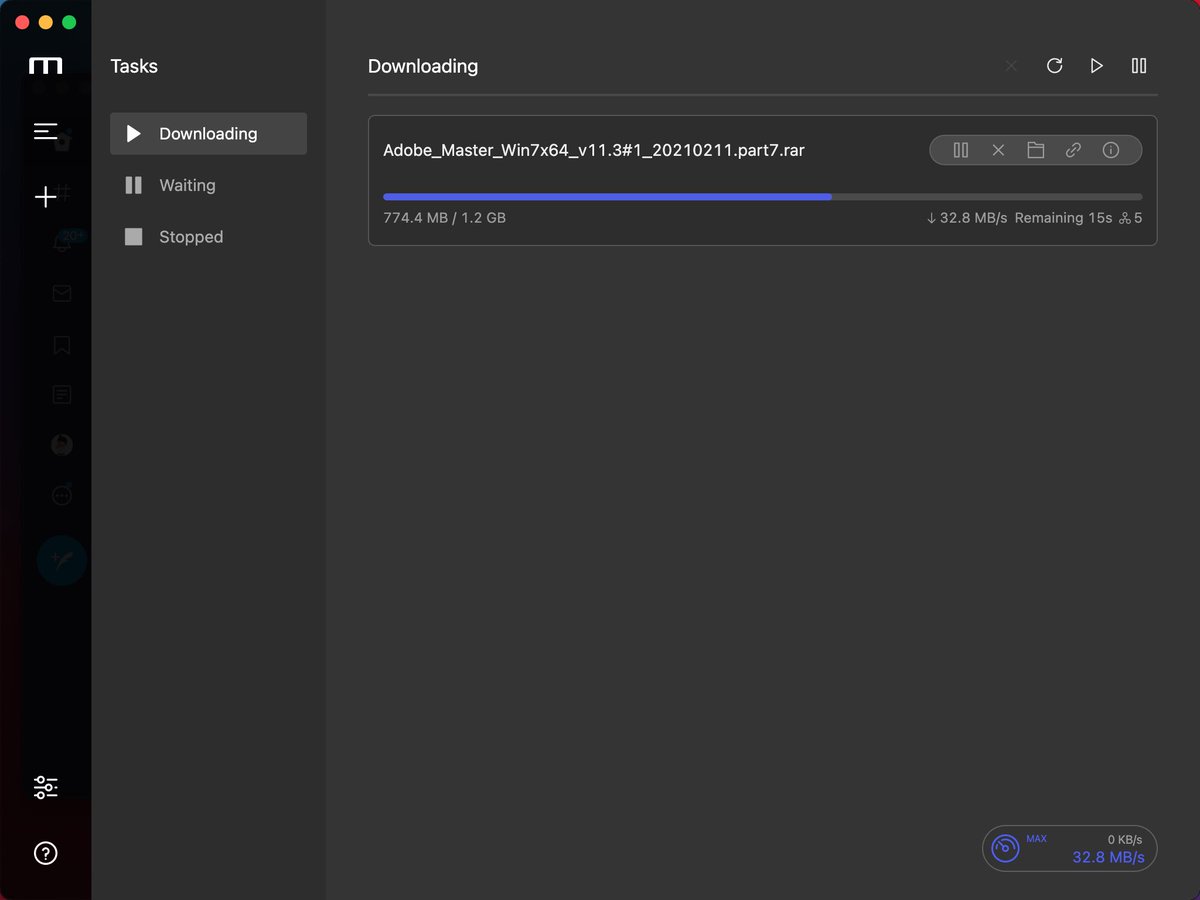Open the help question mark icon

(46, 853)
